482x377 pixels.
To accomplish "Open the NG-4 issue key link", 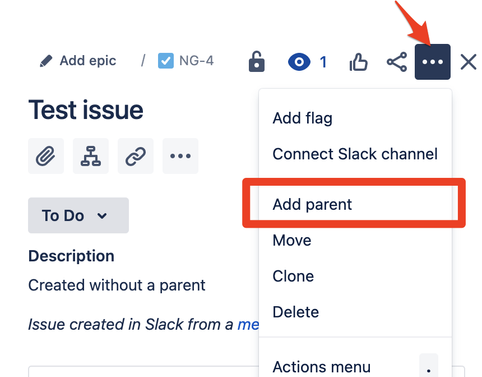I will (196, 61).
